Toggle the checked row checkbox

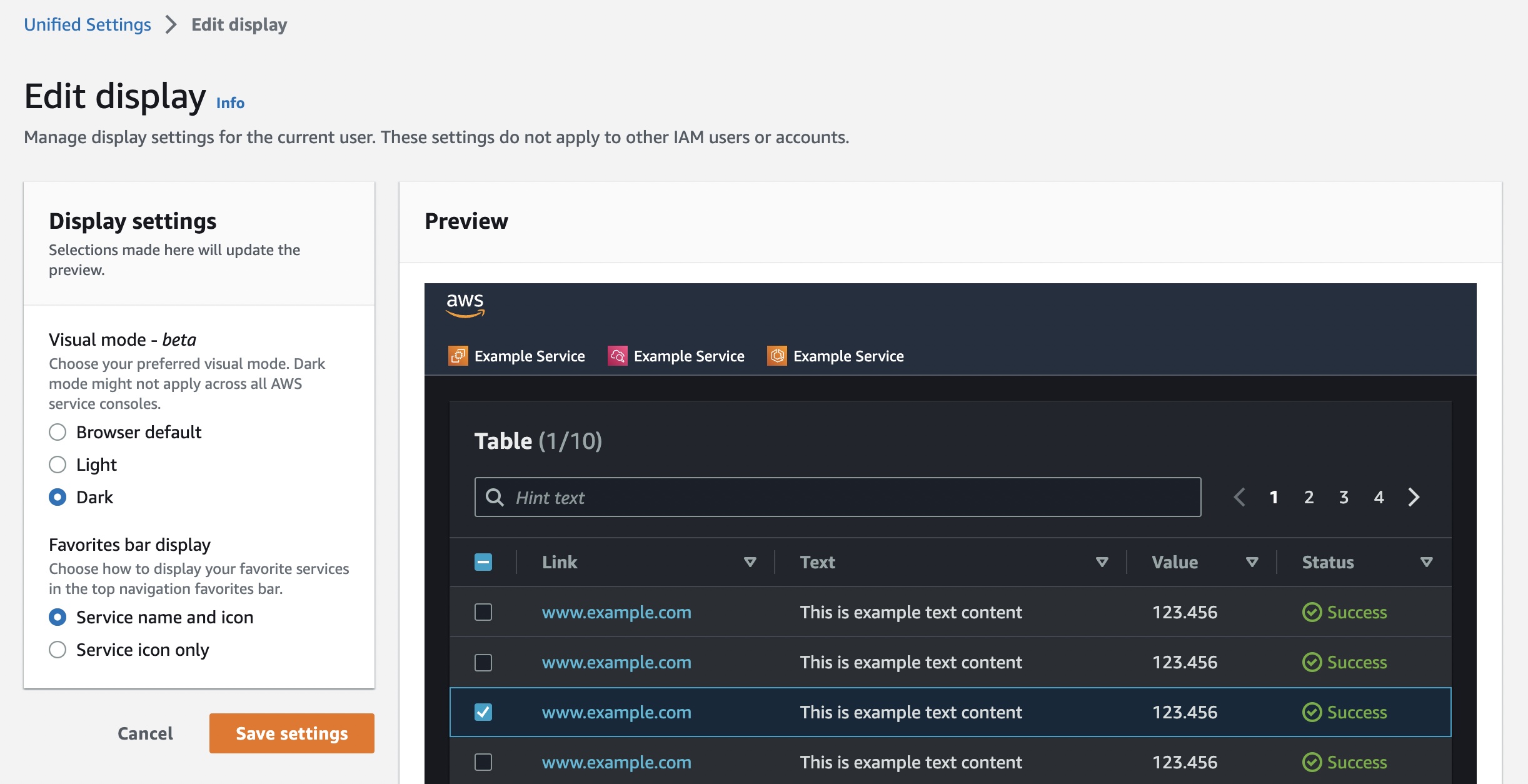tap(483, 712)
